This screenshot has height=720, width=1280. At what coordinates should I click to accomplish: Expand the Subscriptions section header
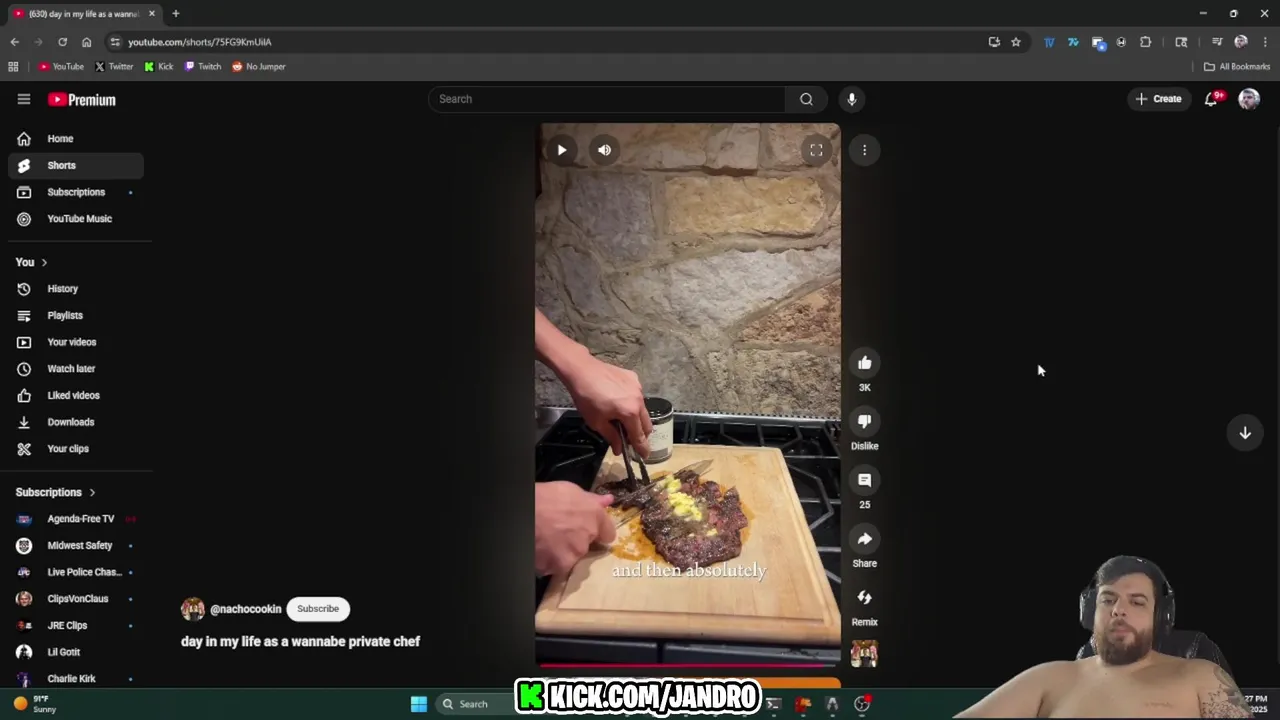56,492
